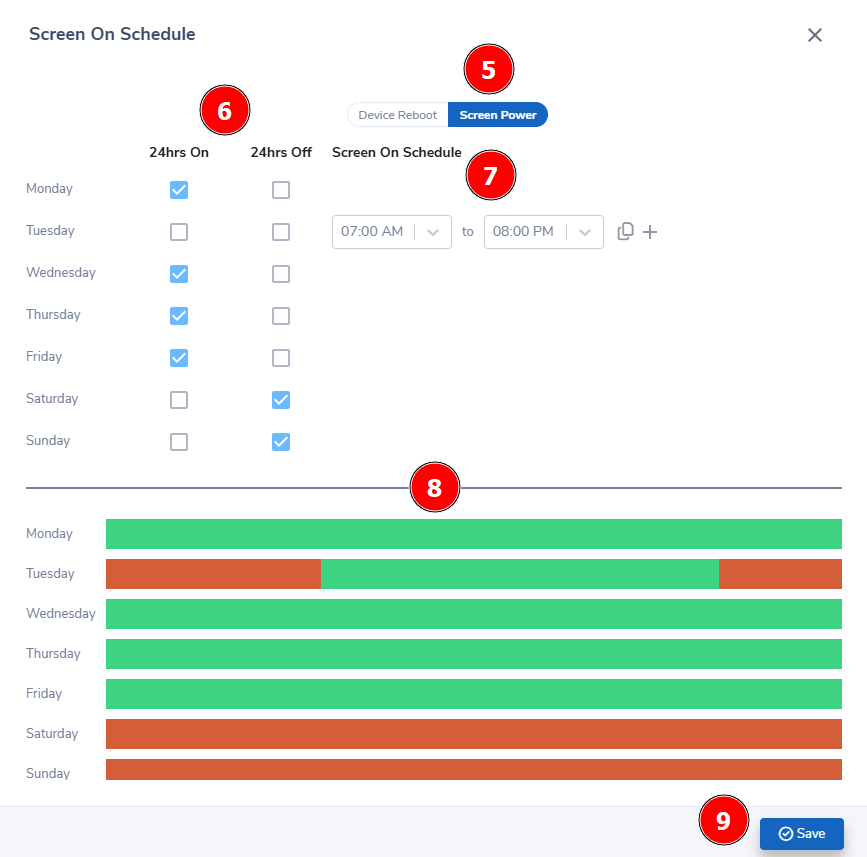Enable Monday 24hrs Off checkbox
Screen dimensions: 867x857
pos(281,190)
